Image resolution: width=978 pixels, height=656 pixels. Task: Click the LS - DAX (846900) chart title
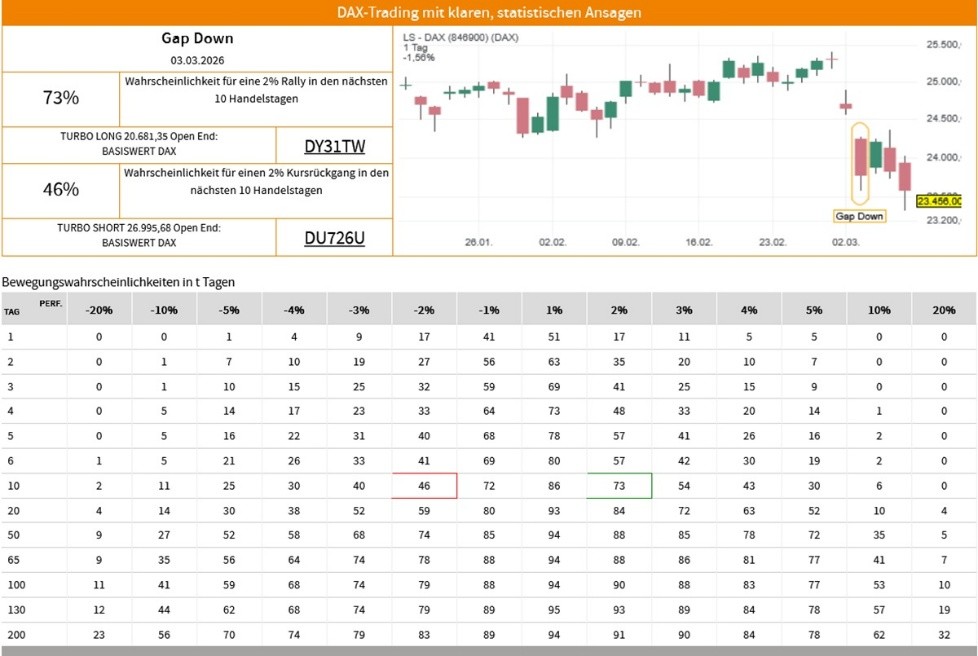(x=461, y=37)
